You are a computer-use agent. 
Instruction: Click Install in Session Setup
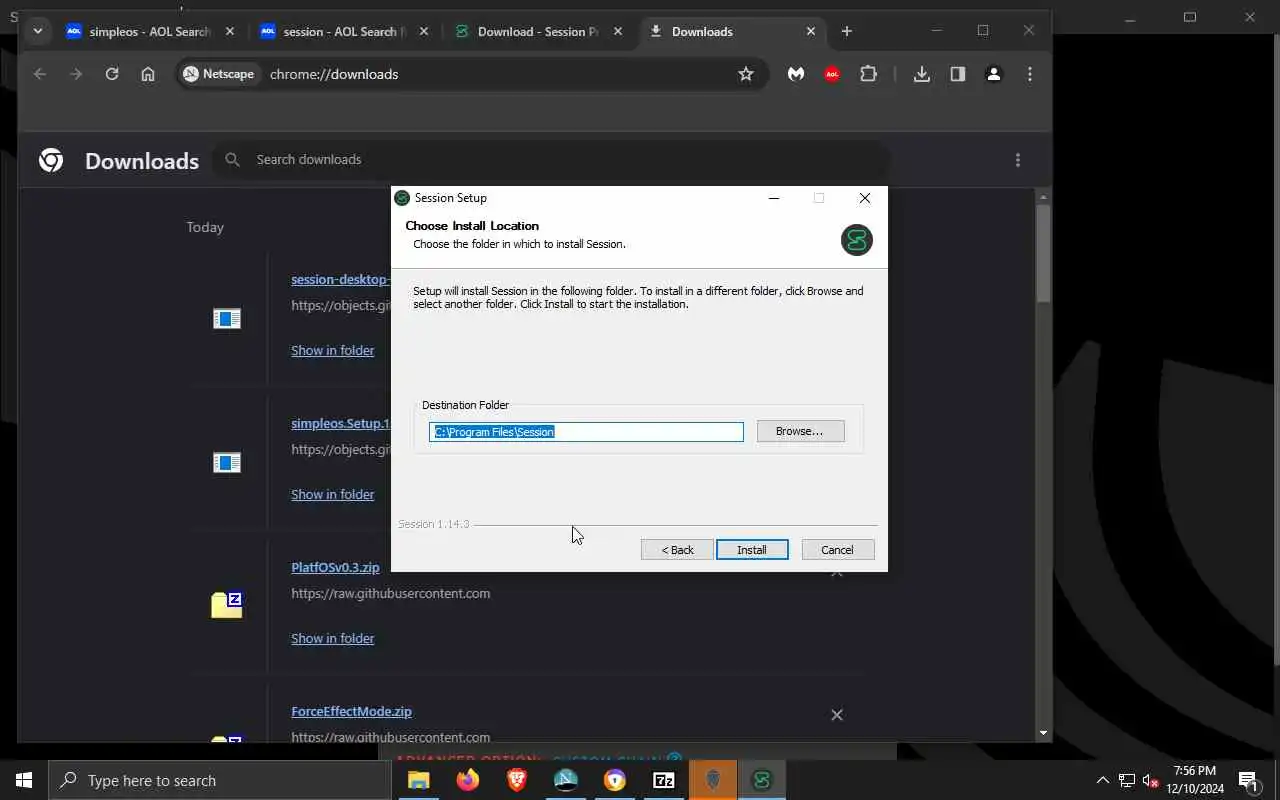click(x=752, y=550)
